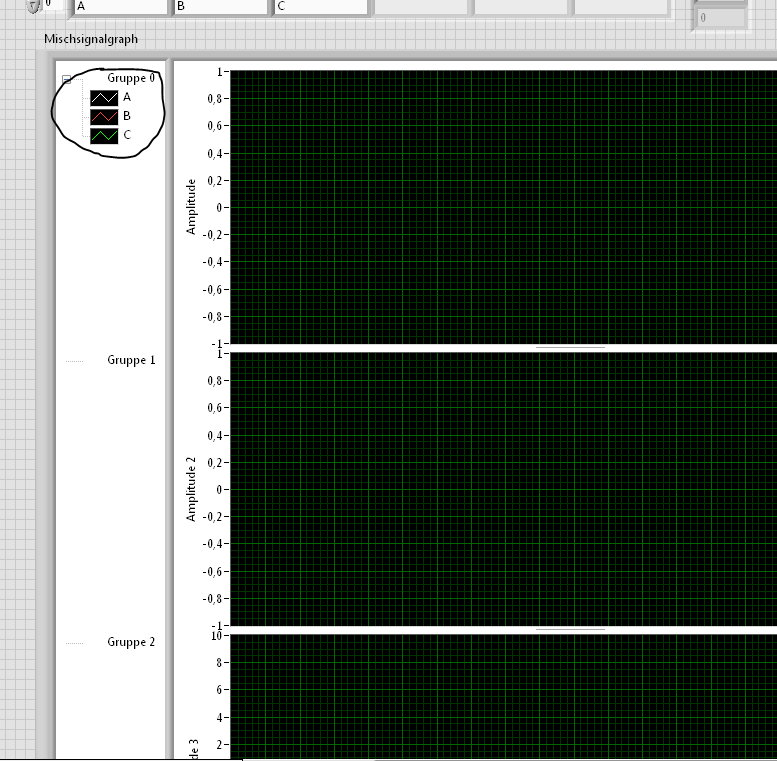777x761 pixels.
Task: Open plot C's green line legend icon
Action: [104, 136]
